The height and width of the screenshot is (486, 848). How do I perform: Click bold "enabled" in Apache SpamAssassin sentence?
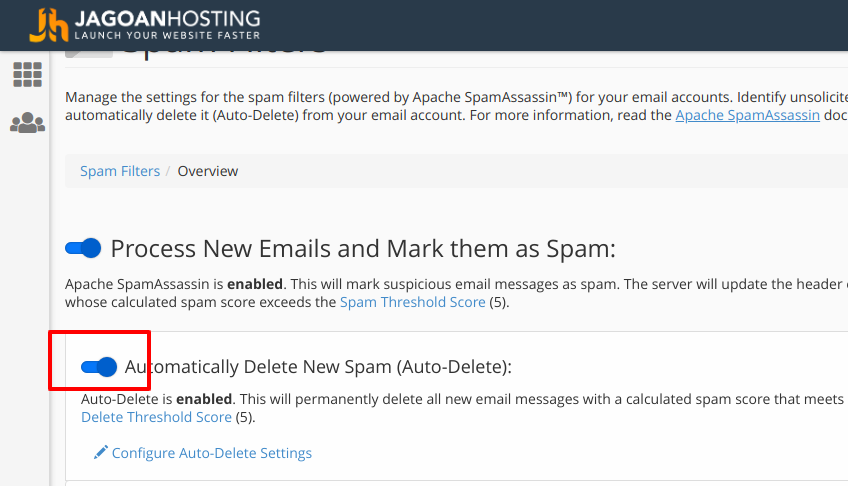pos(254,284)
